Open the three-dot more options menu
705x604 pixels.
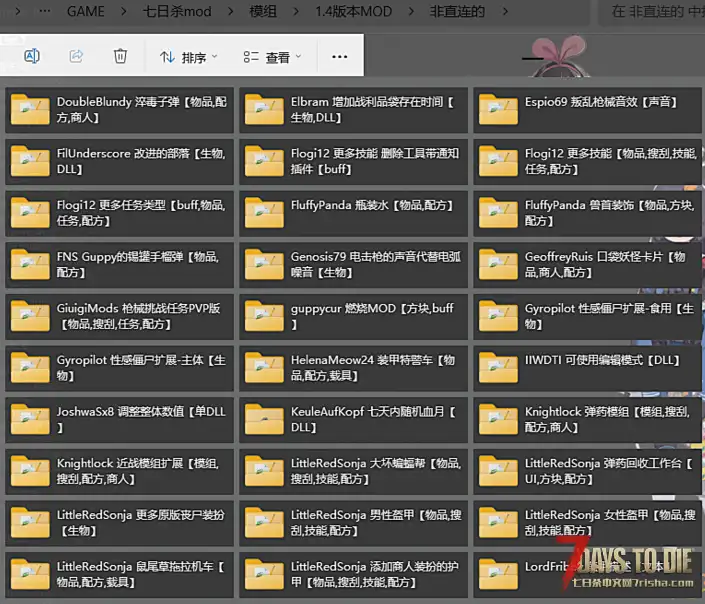(x=339, y=57)
